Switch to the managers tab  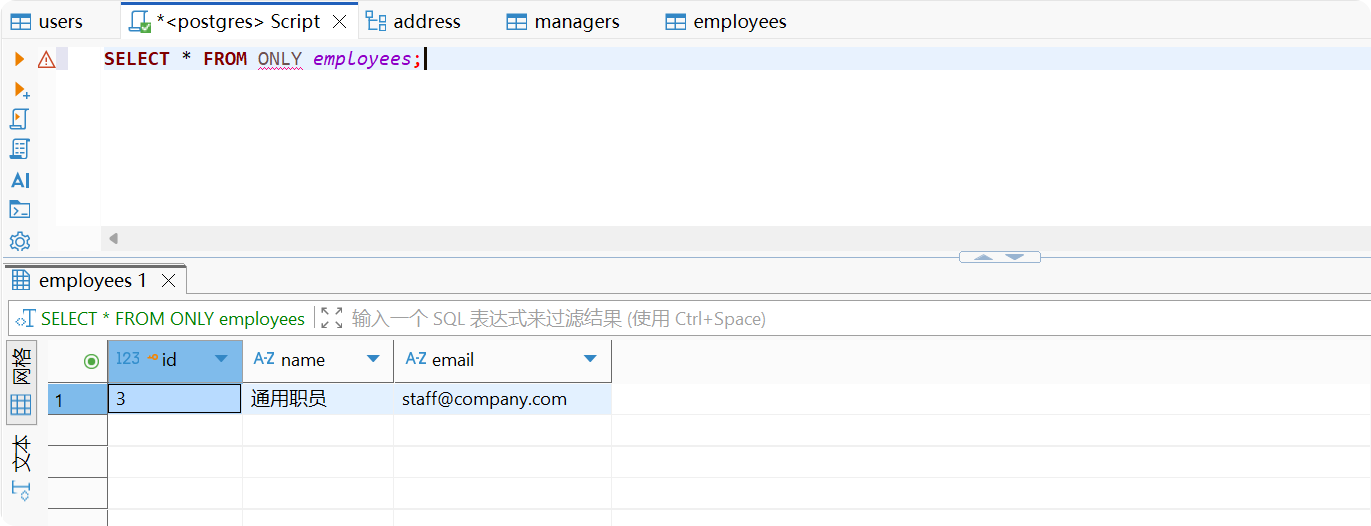[x=563, y=21]
